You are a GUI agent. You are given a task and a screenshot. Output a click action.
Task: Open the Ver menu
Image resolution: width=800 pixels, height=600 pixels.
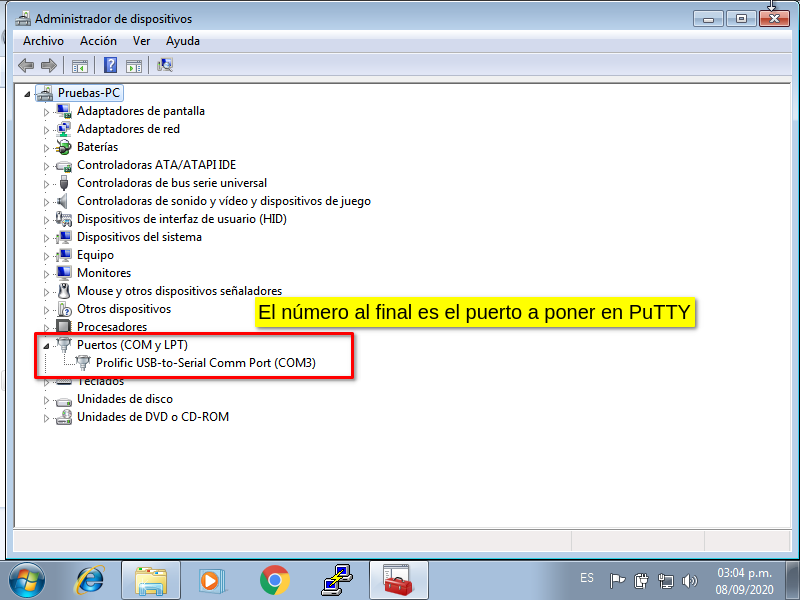(x=141, y=41)
